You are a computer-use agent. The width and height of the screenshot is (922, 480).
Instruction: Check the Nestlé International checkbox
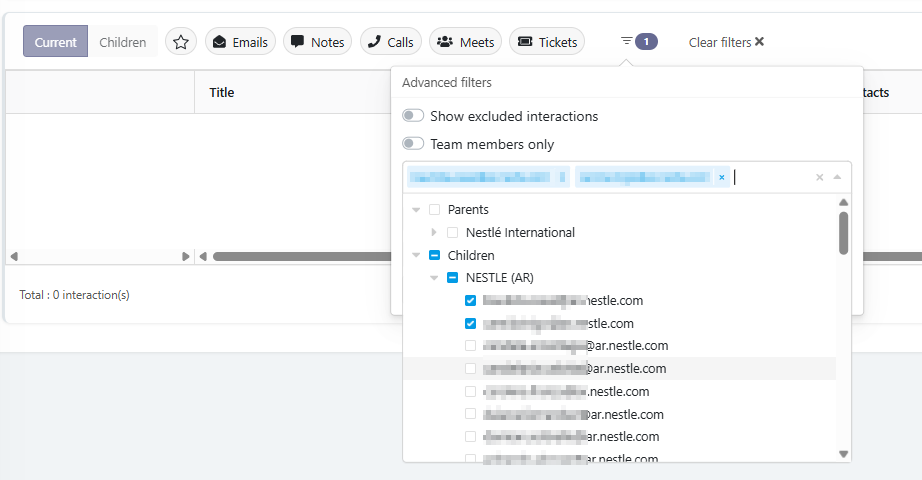point(452,232)
